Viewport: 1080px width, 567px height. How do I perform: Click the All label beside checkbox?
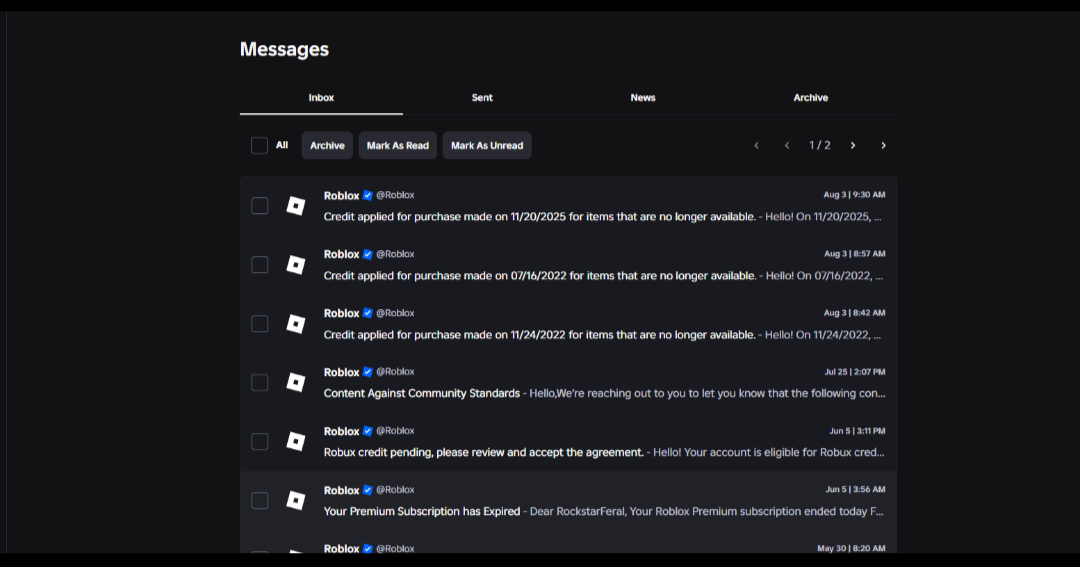[282, 145]
